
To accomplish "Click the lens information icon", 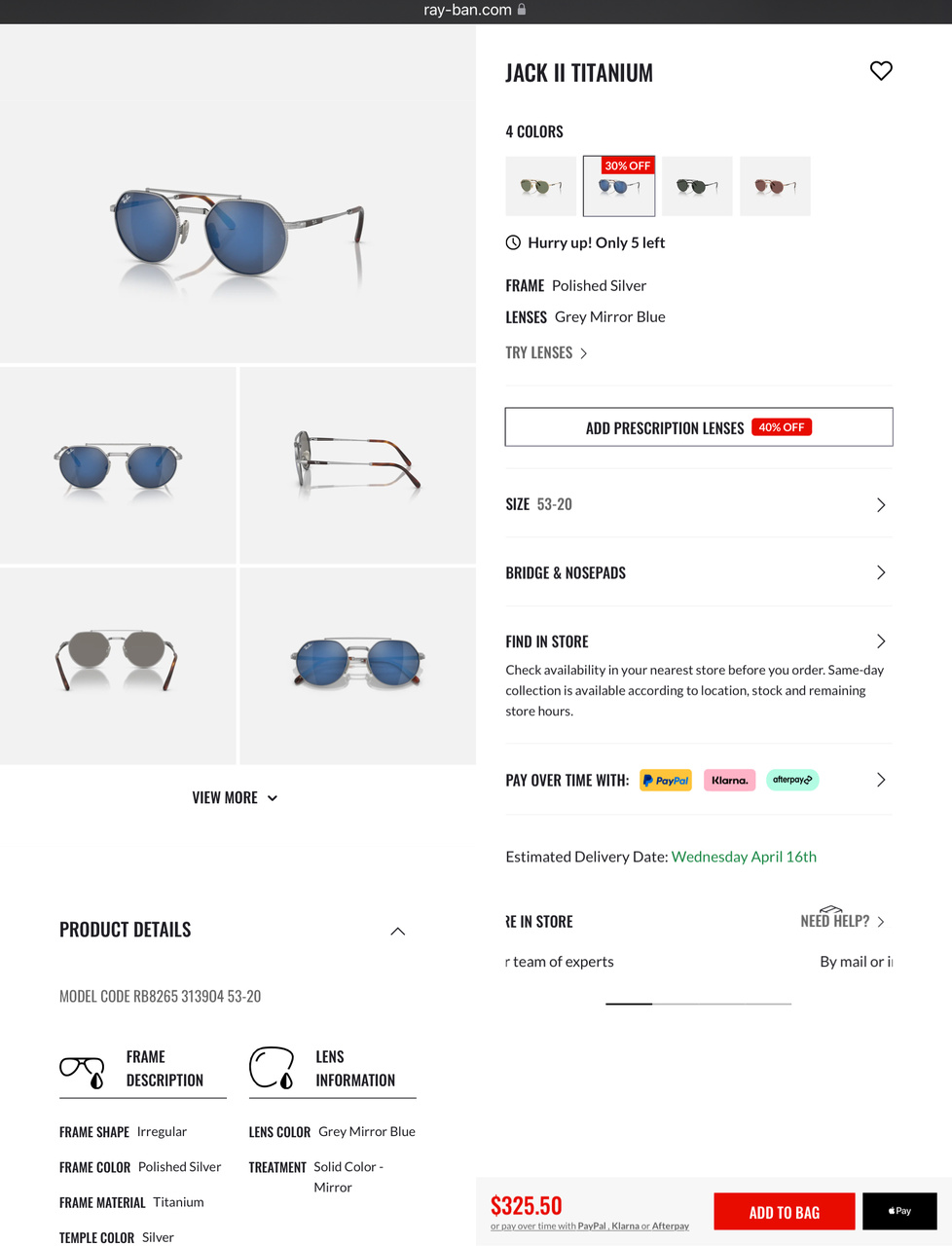I will [272, 1068].
